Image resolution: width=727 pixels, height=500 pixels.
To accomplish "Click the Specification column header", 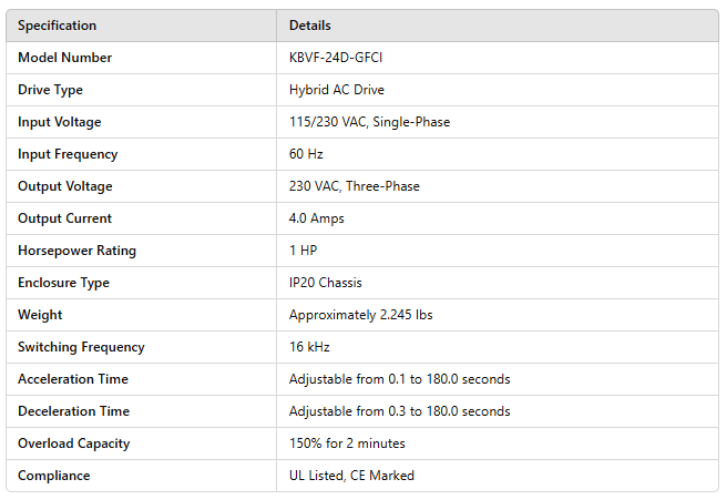I will [57, 25].
